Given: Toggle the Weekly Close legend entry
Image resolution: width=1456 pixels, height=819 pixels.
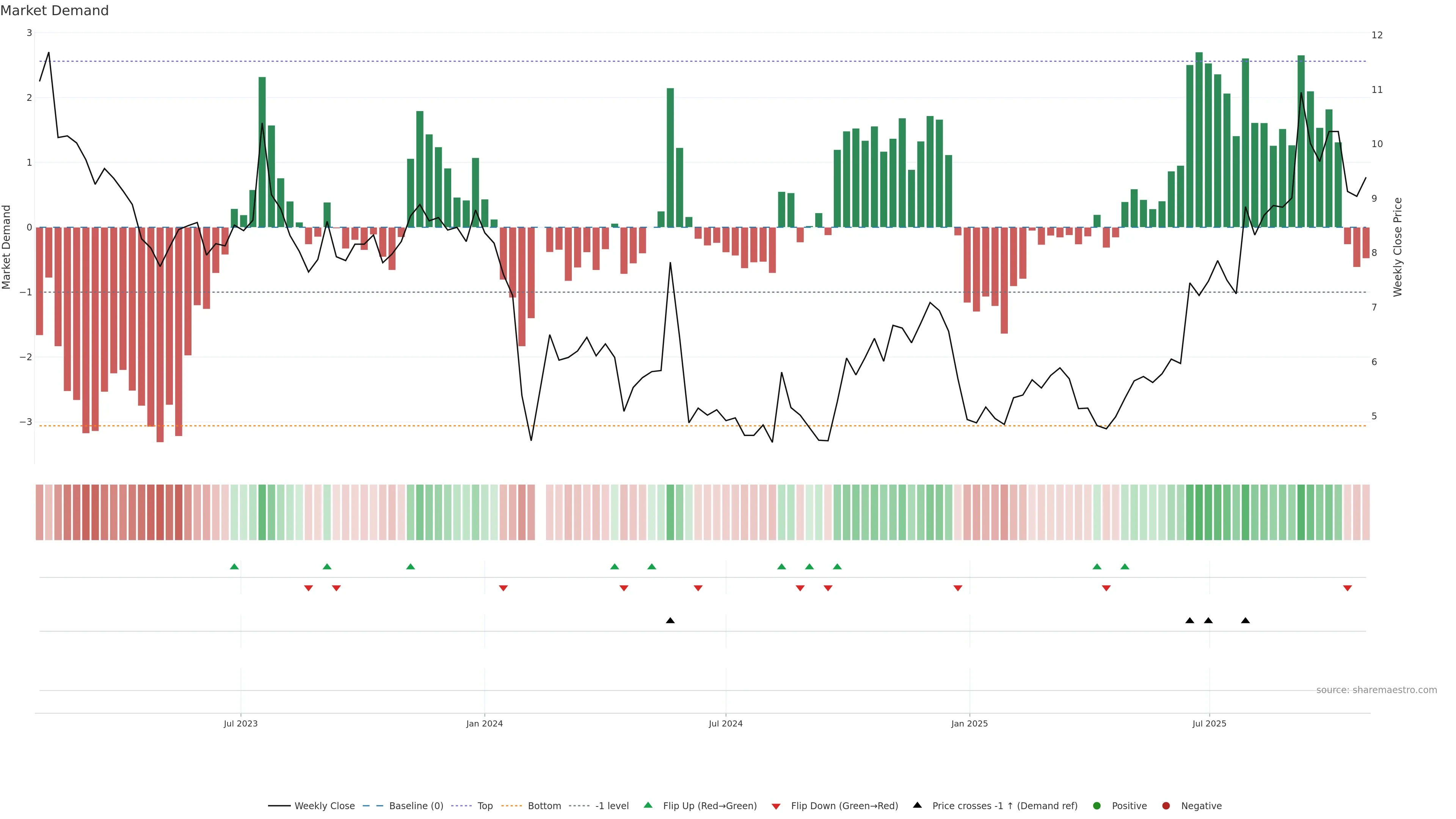Looking at the screenshot, I should [x=324, y=805].
